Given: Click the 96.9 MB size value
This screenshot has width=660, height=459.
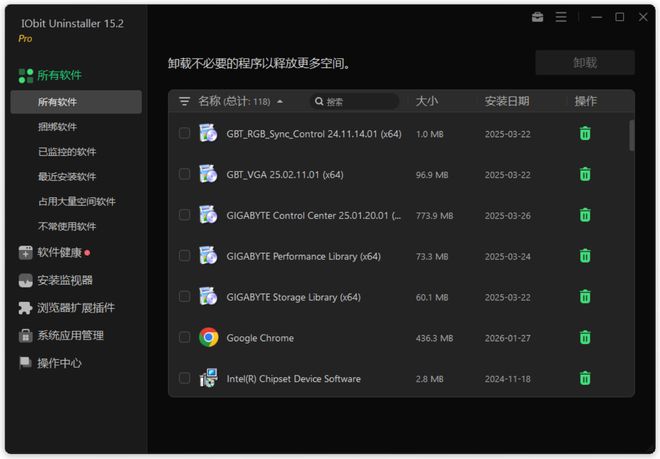Looking at the screenshot, I should [432, 175].
